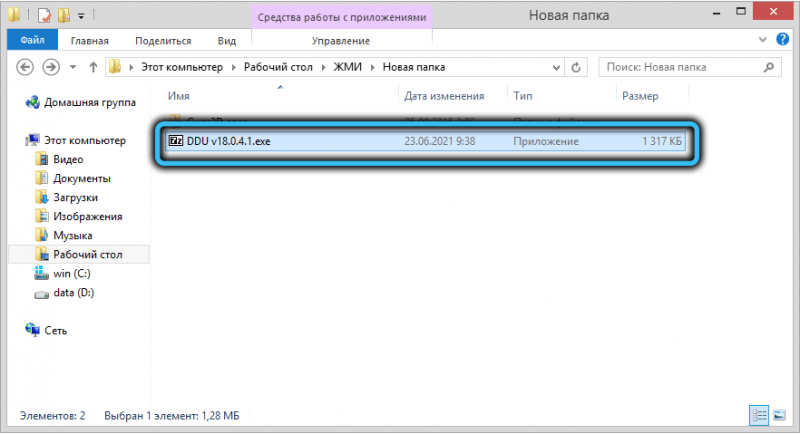Open recent locations dropdown arrow
The height and width of the screenshot is (434, 800).
pos(73,67)
